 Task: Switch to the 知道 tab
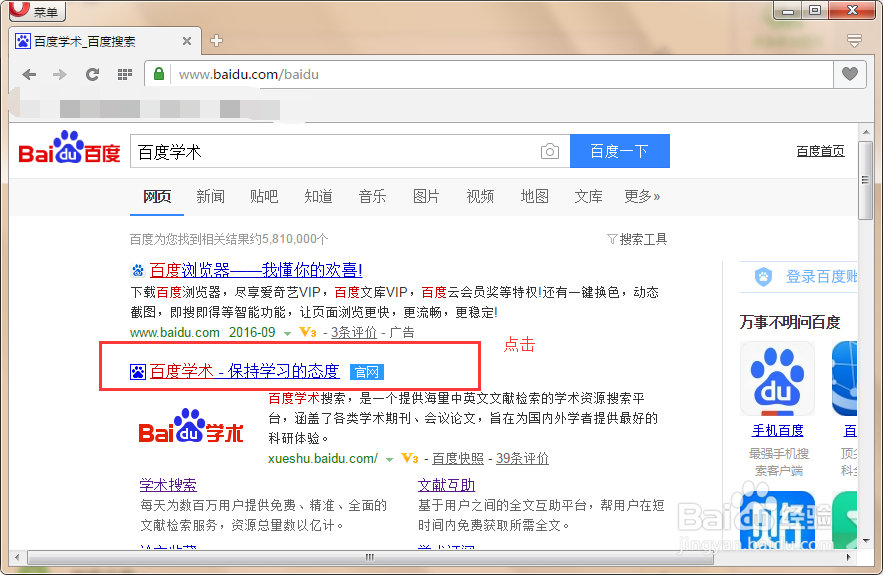point(318,197)
